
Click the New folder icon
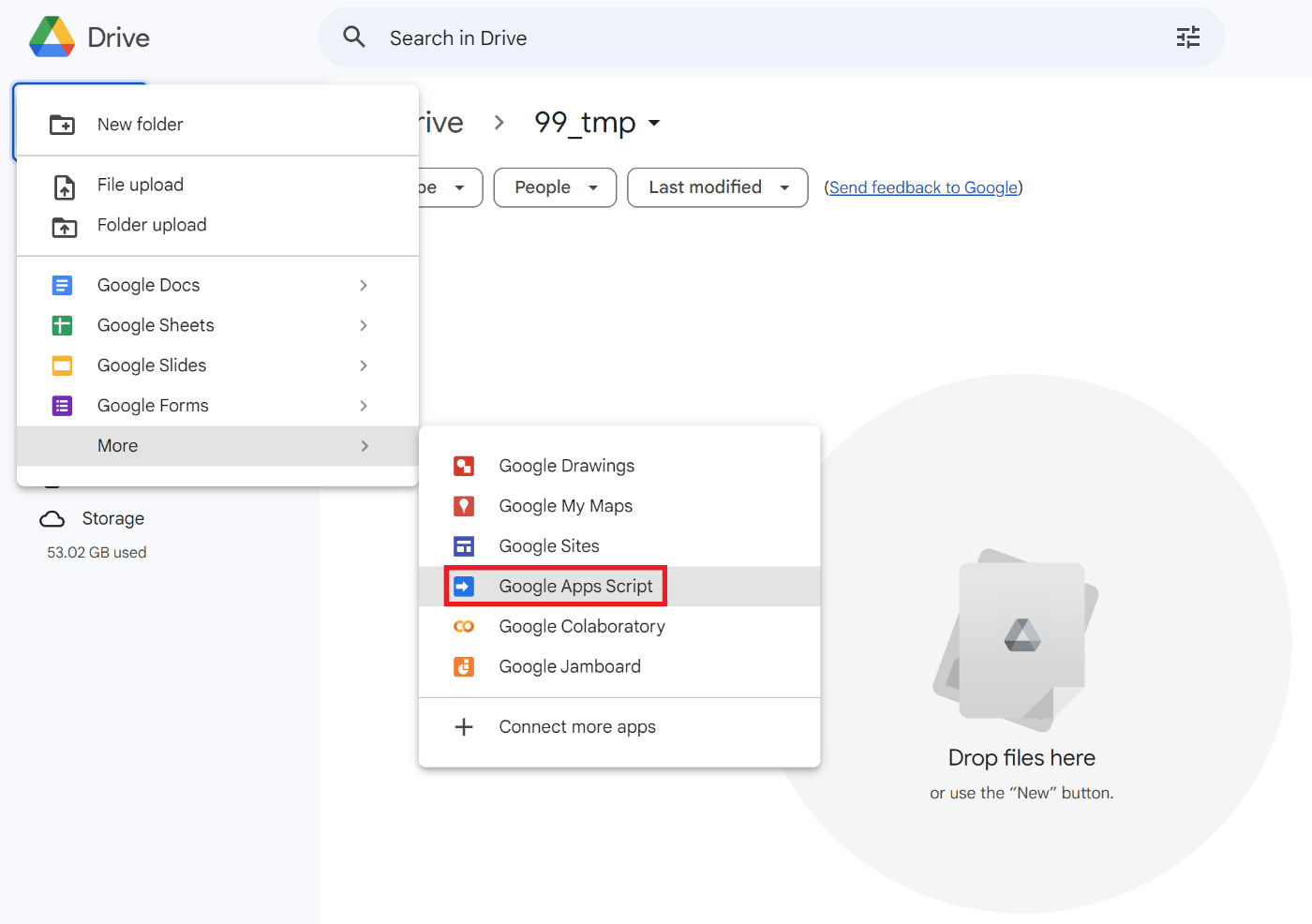[63, 125]
